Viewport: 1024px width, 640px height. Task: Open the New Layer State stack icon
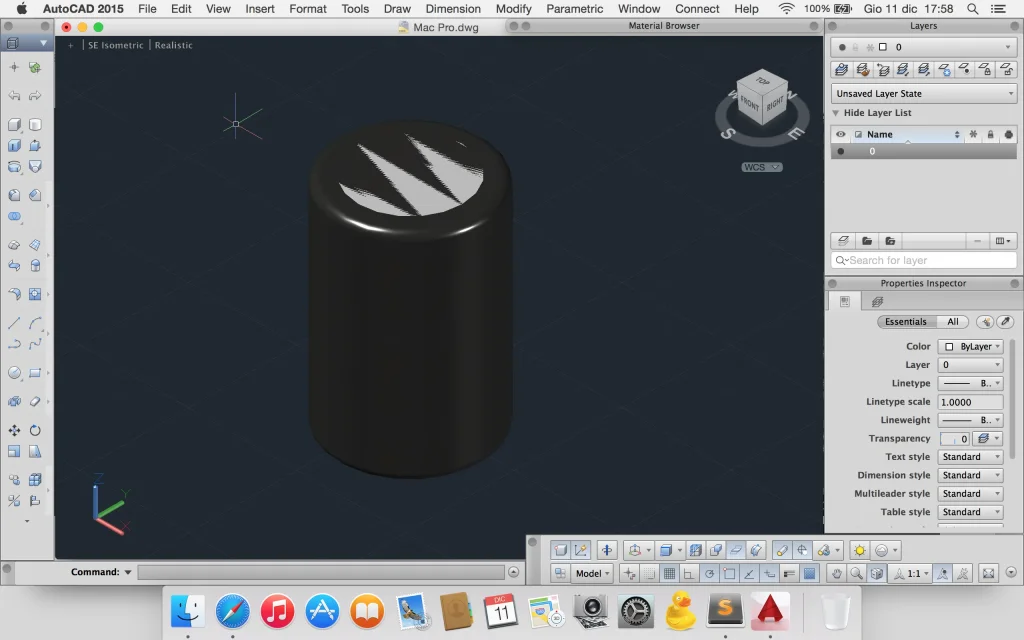[x=842, y=69]
